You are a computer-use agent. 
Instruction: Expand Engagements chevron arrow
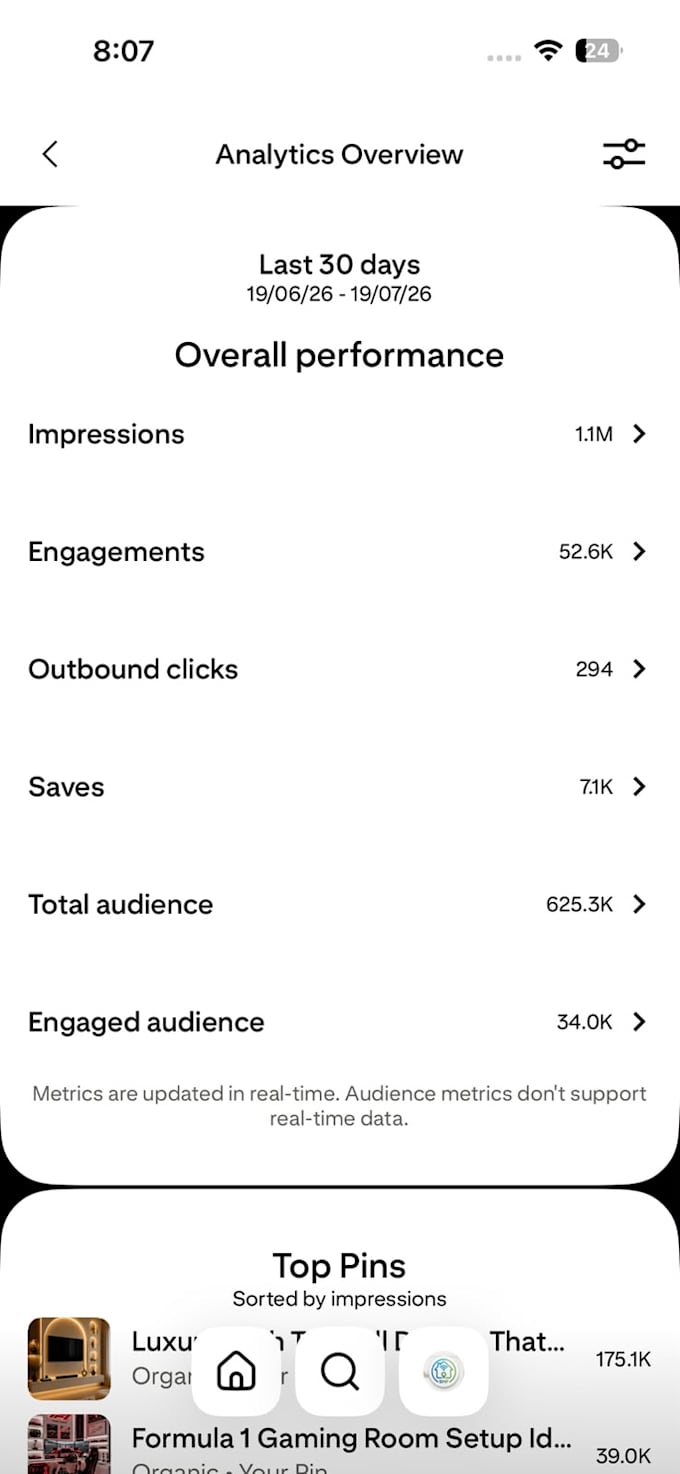point(639,552)
